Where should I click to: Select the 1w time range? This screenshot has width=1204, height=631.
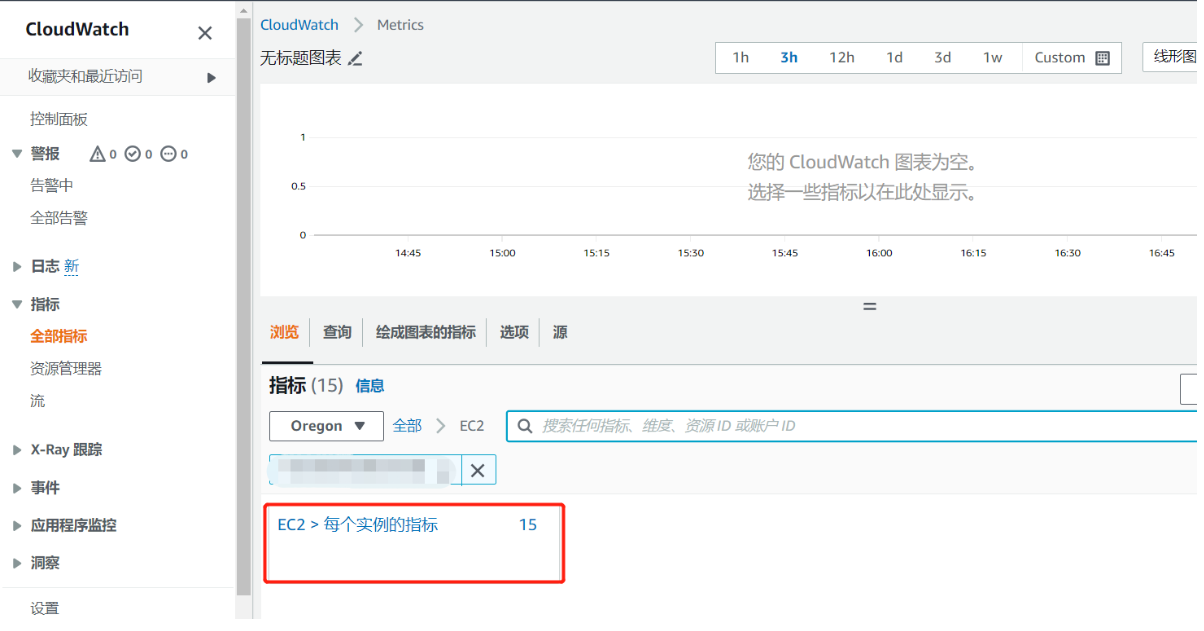click(992, 58)
